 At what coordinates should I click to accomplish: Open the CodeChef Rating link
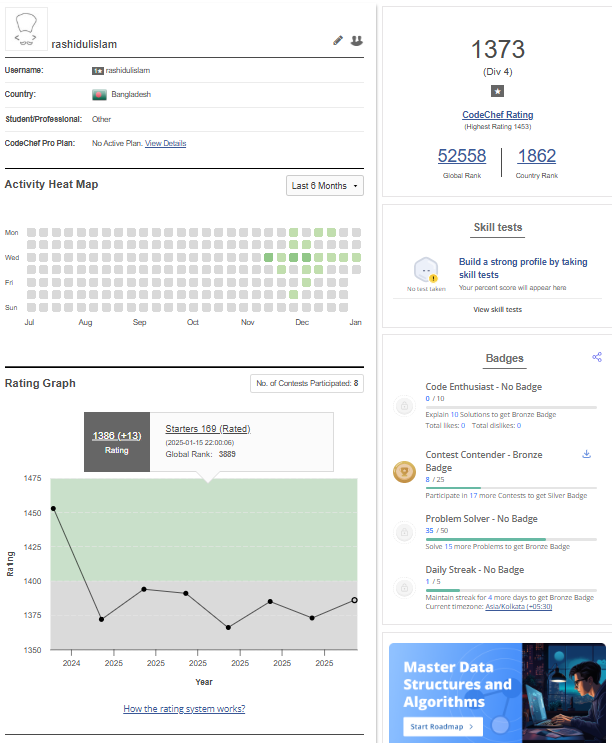tap(497, 115)
